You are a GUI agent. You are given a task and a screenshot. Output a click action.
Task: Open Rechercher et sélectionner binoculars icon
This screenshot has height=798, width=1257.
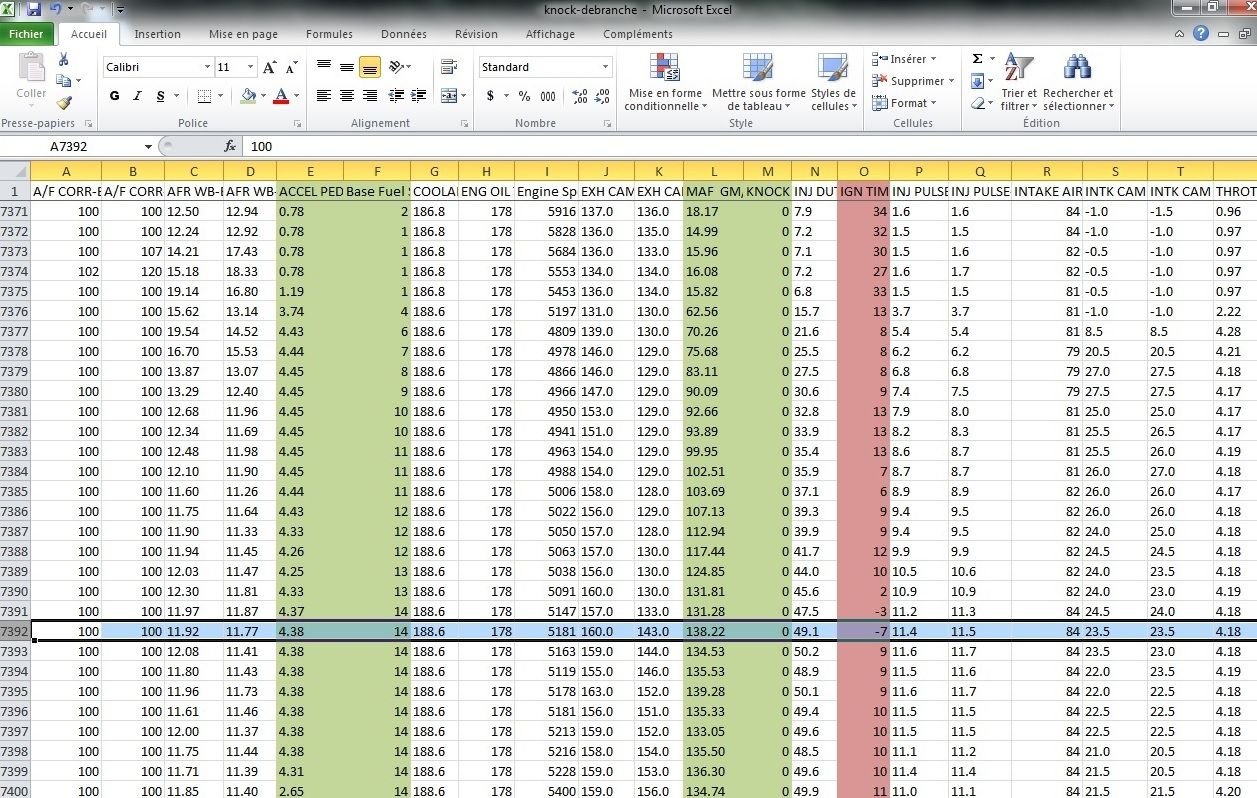pyautogui.click(x=1077, y=67)
